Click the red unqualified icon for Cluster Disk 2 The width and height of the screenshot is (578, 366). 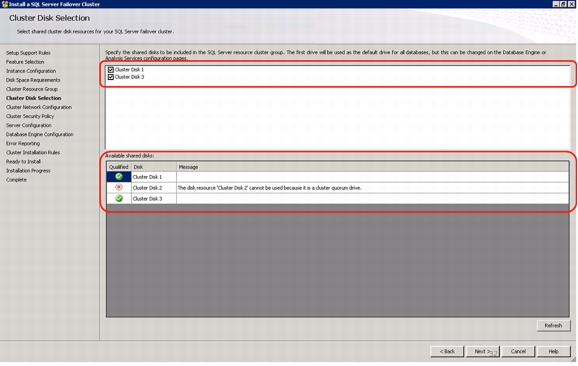tap(119, 187)
